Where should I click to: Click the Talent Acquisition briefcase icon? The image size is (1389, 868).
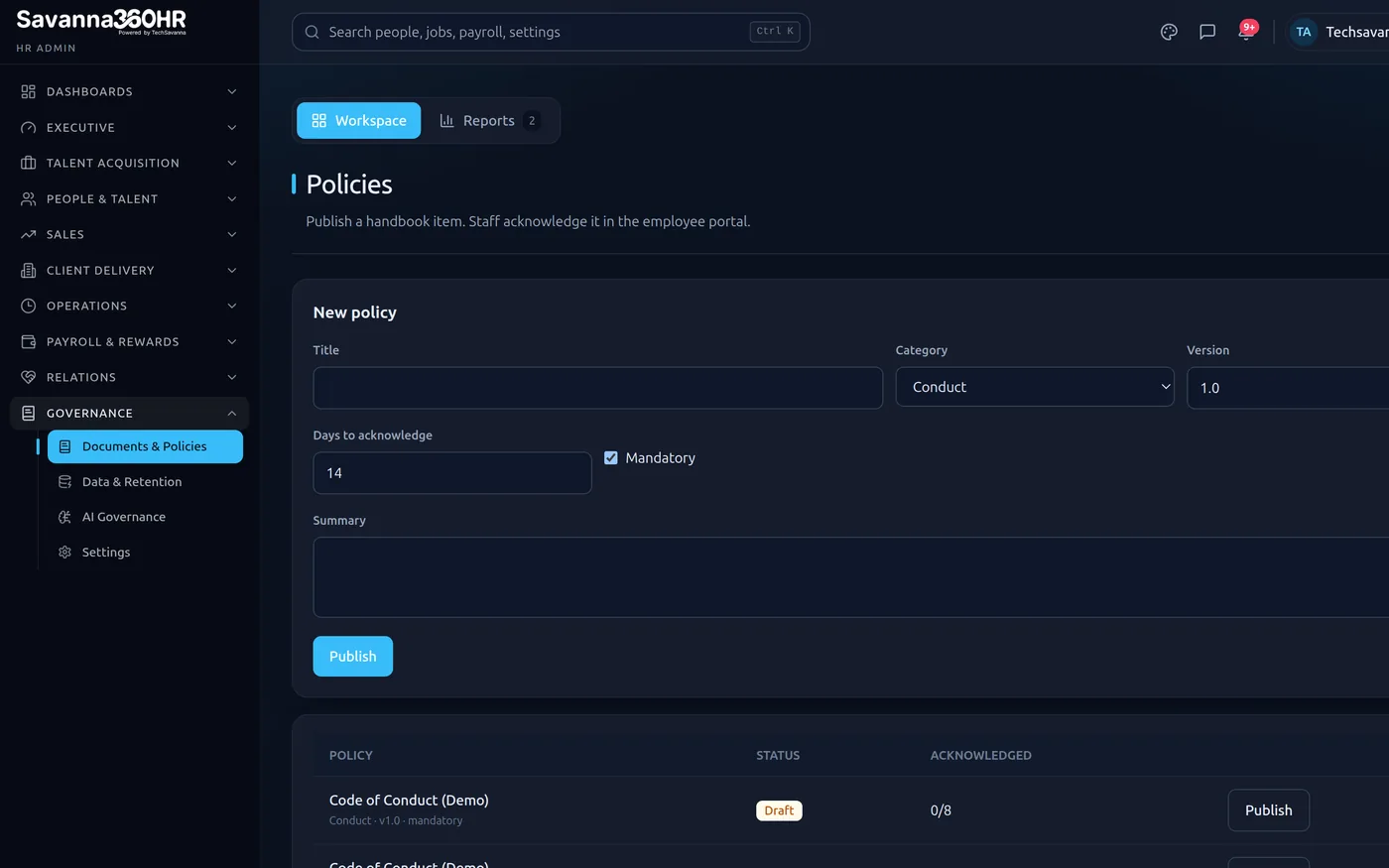pos(28,163)
